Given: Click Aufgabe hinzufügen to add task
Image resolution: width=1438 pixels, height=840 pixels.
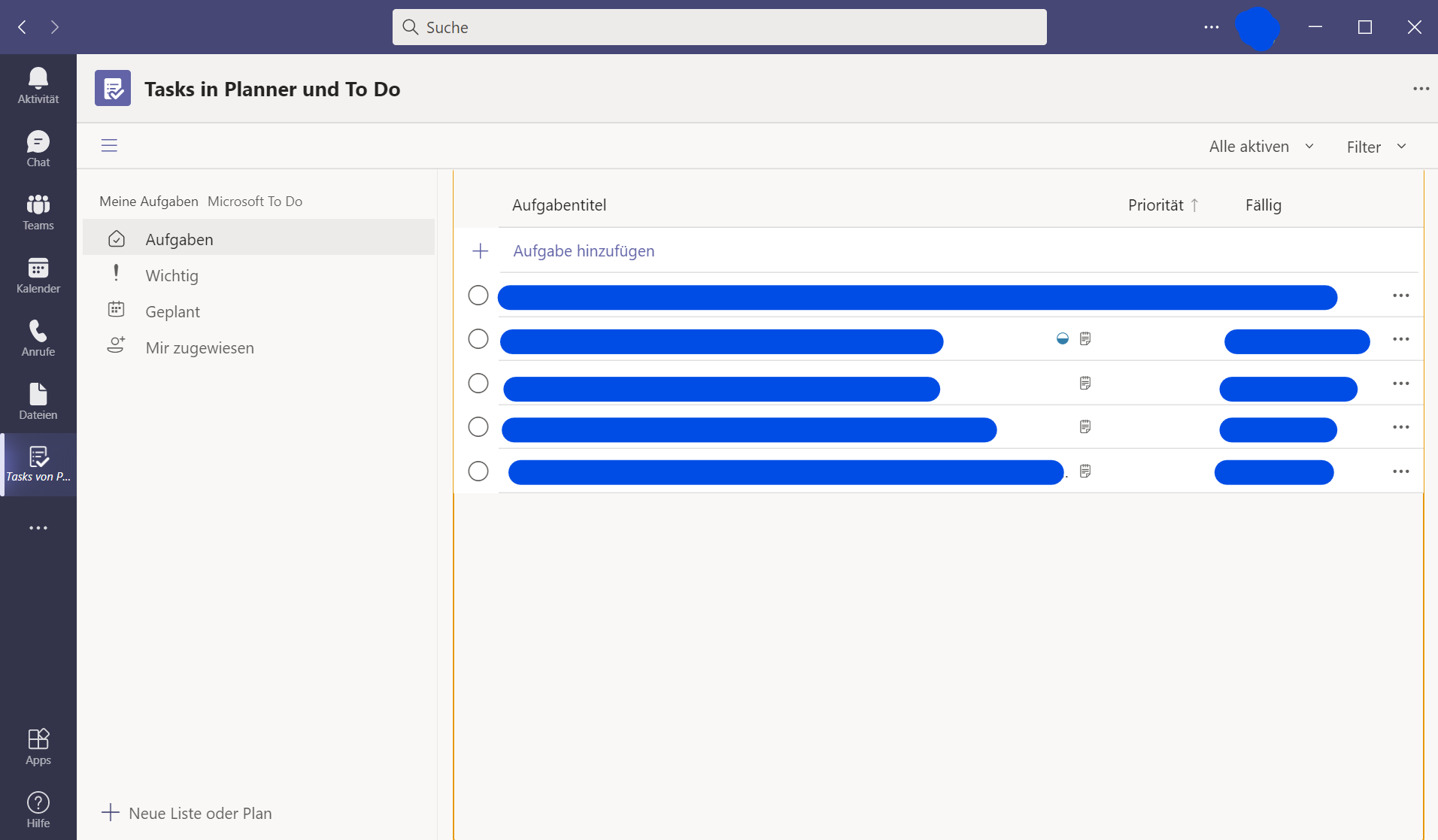Looking at the screenshot, I should [584, 251].
